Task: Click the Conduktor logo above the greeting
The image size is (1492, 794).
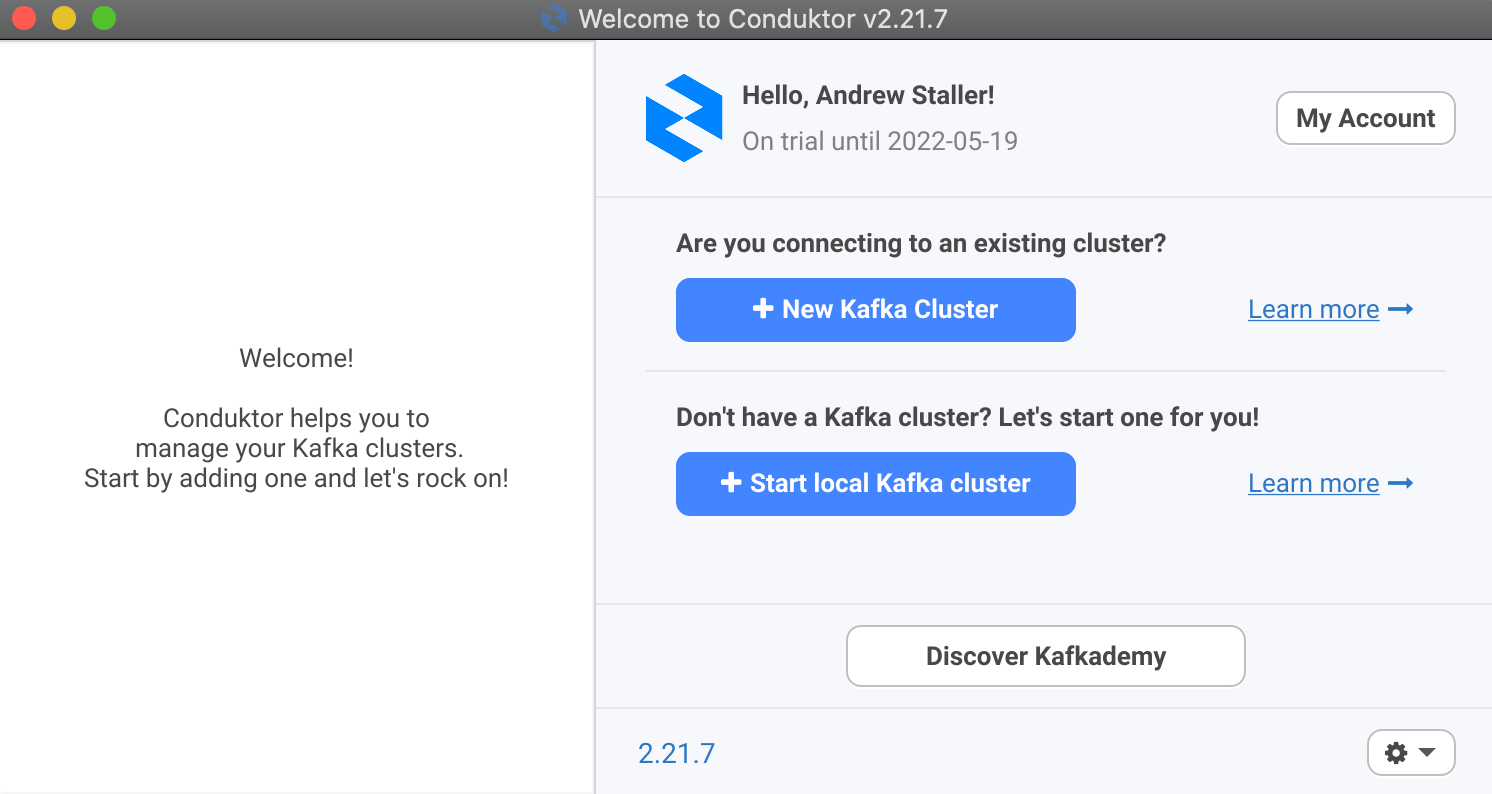Action: pos(683,117)
